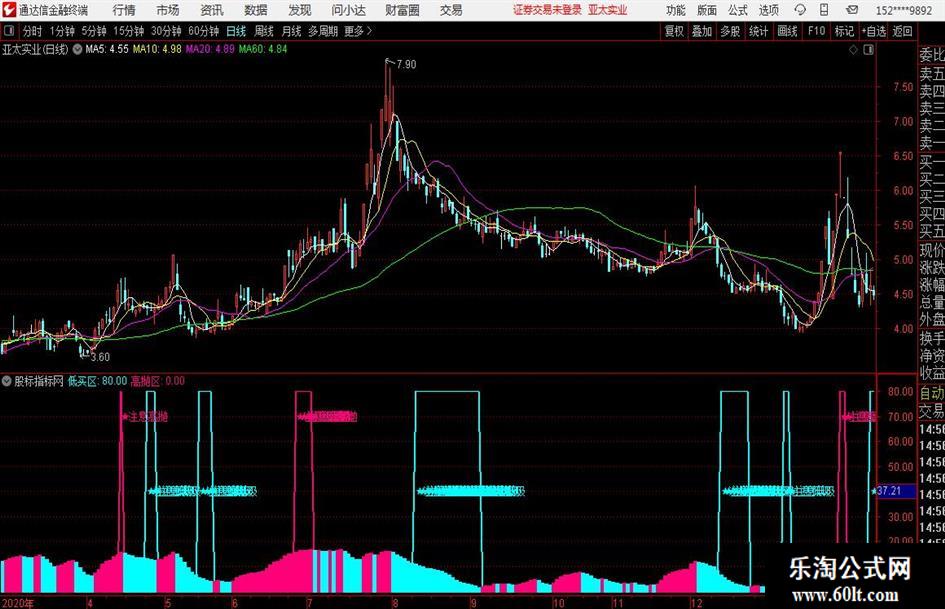Click the account number 152****9892
The image size is (945, 609).
[904, 10]
